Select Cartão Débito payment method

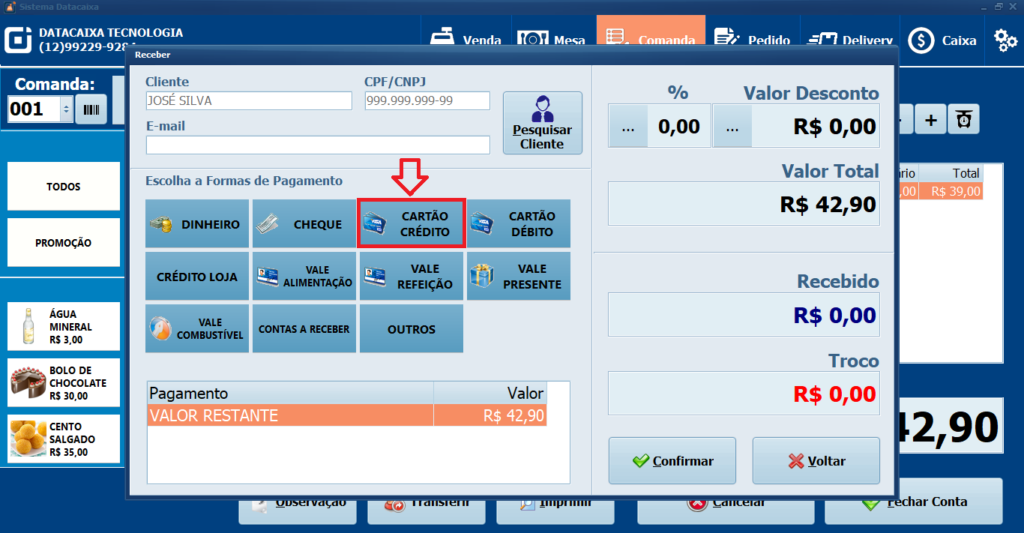tap(518, 224)
